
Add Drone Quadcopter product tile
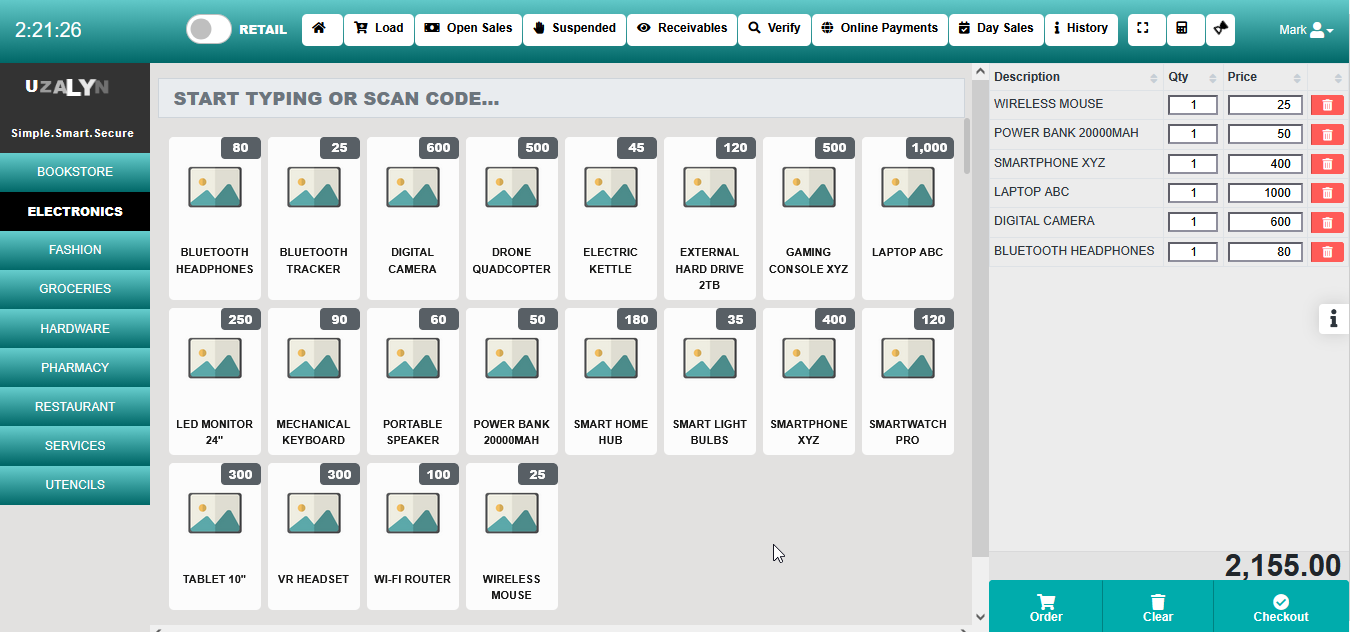pos(511,219)
